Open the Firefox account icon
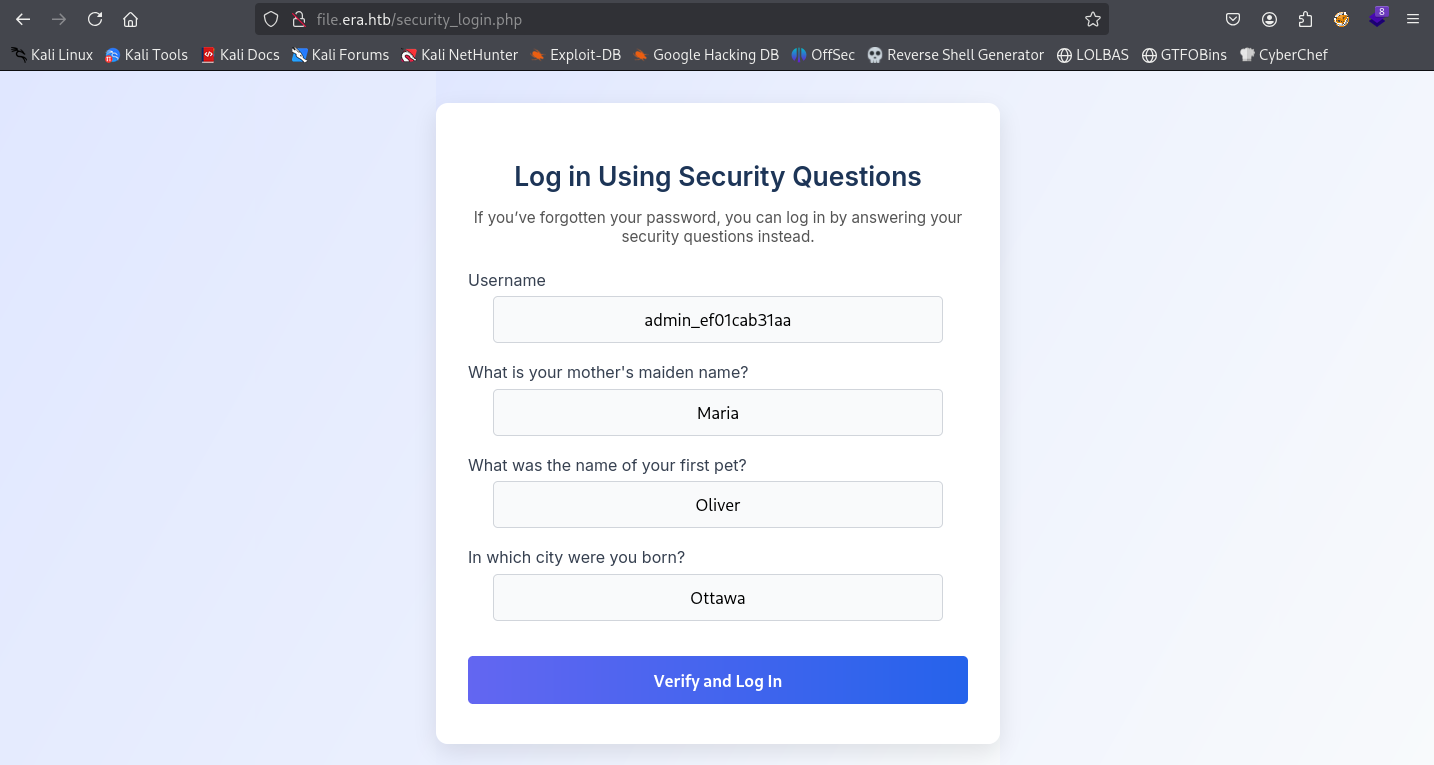 click(1269, 19)
